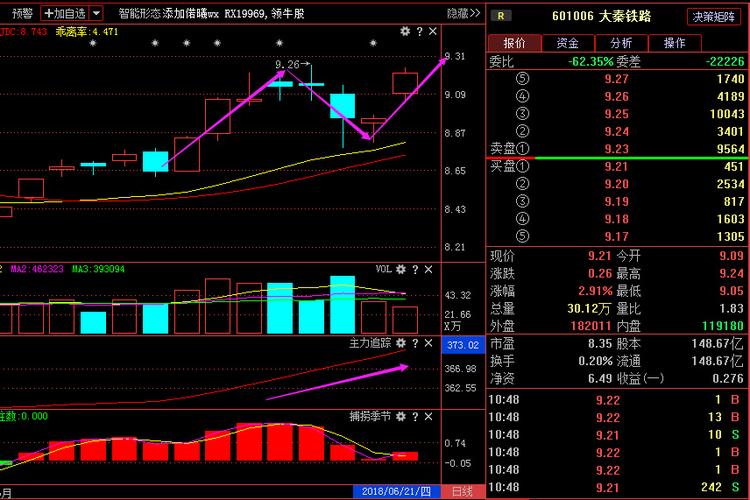
Task: Select sell level 5 price 9.27
Action: 616,79
